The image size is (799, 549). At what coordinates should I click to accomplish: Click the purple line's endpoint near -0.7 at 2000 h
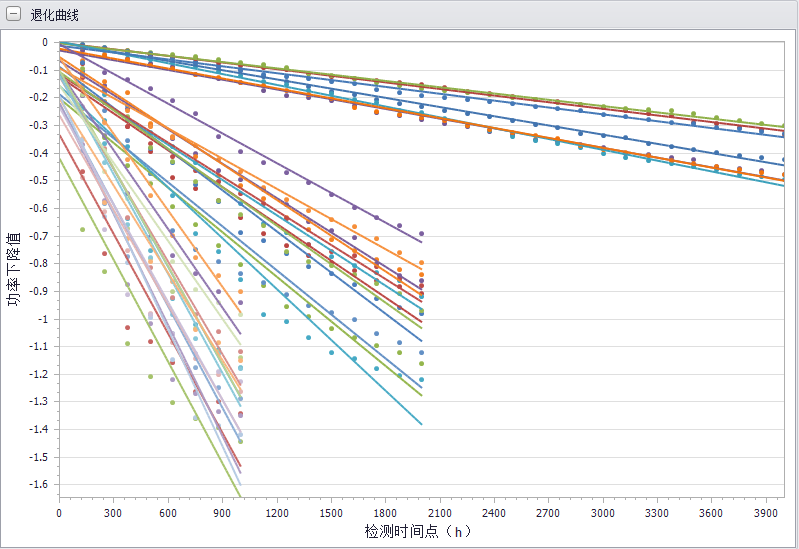tap(421, 242)
